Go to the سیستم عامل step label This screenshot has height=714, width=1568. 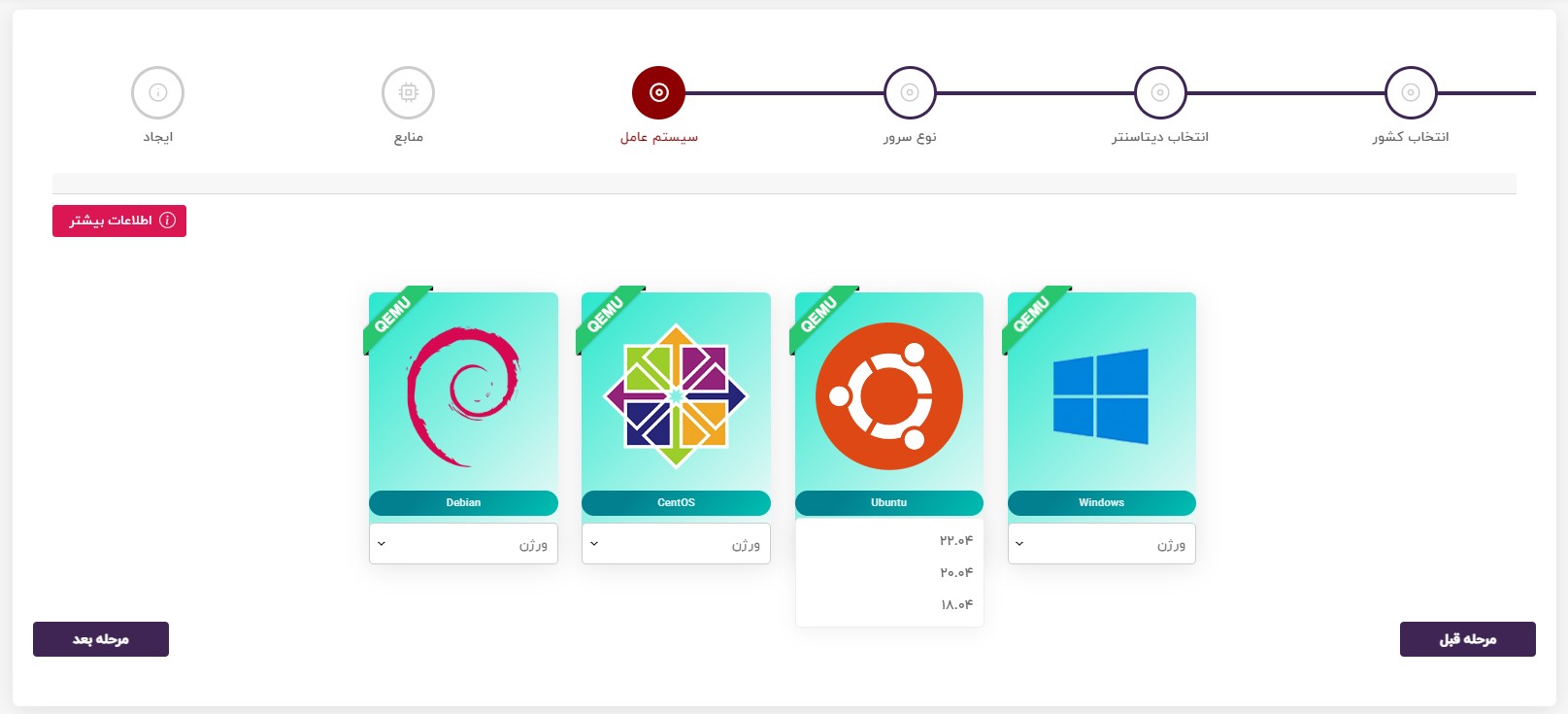659,137
